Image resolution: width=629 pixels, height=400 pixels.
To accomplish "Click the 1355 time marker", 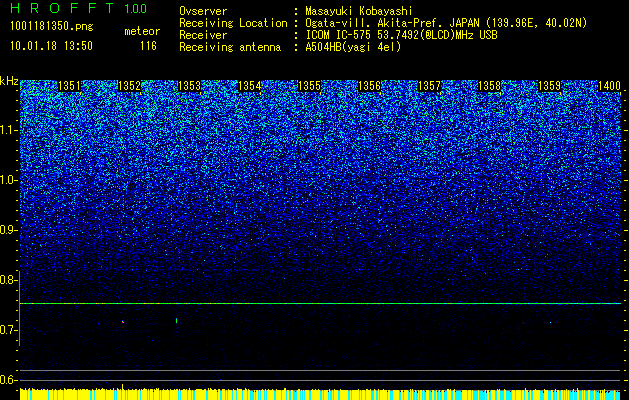I will click(x=310, y=86).
